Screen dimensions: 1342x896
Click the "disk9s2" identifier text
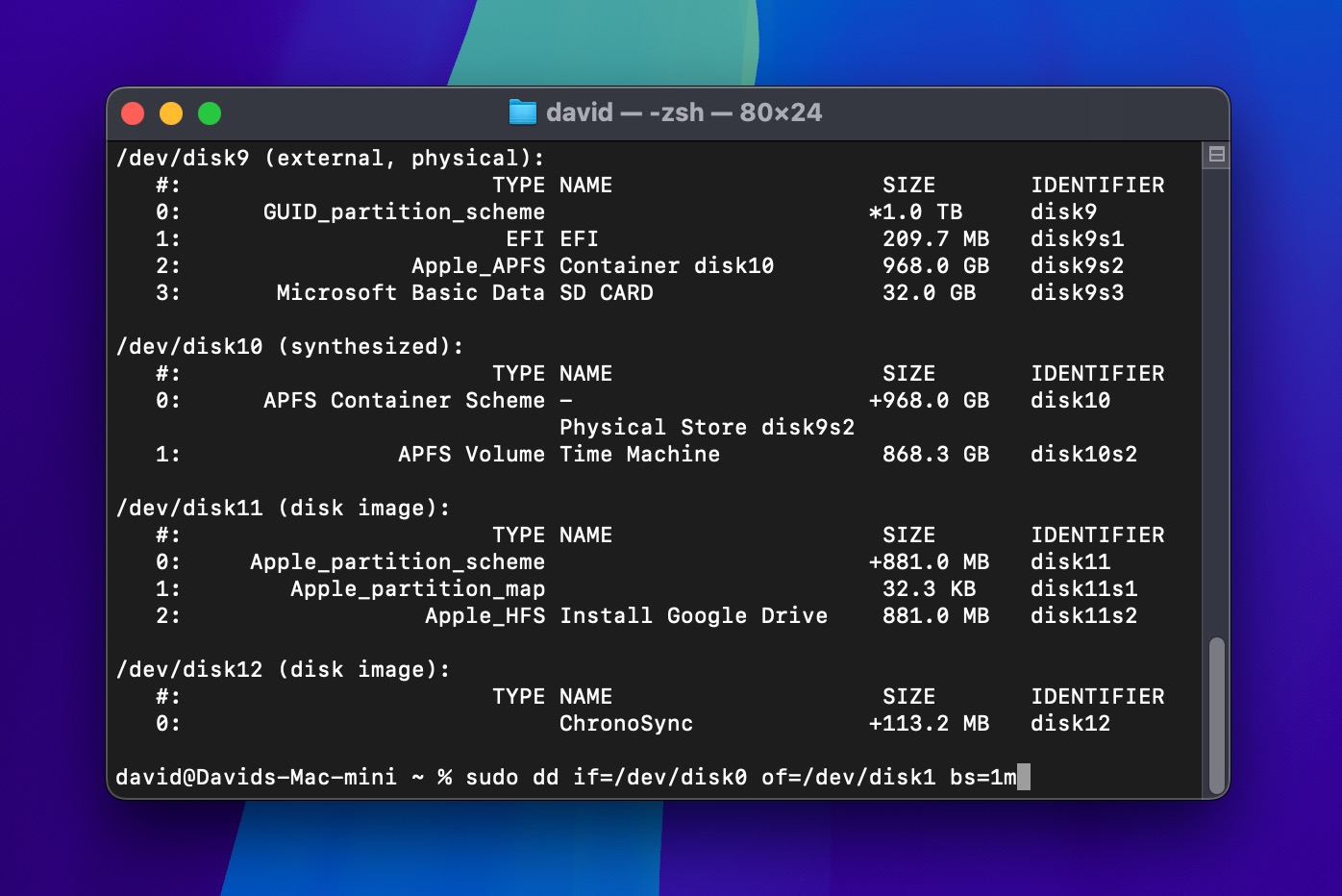[x=1077, y=265]
